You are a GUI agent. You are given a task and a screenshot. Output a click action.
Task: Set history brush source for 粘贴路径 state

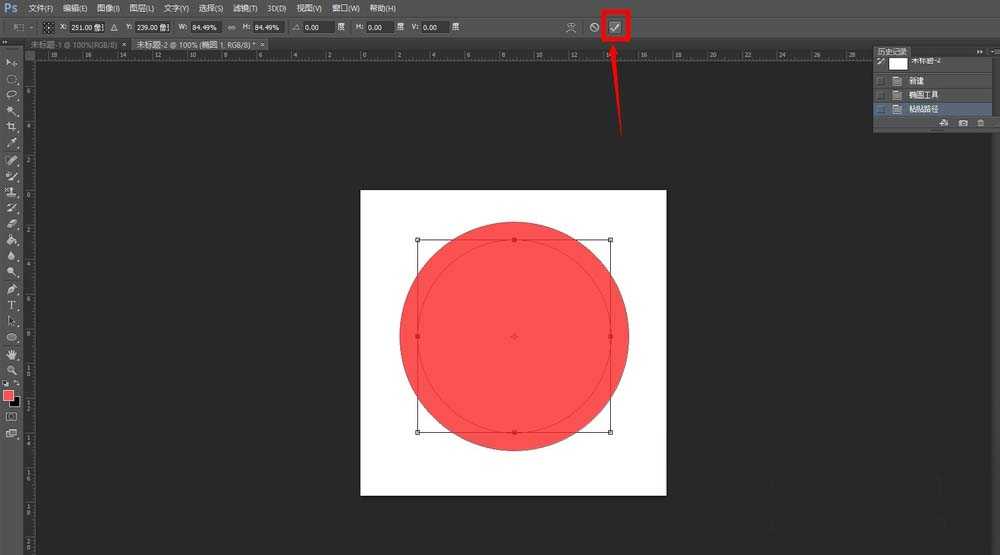tap(881, 109)
